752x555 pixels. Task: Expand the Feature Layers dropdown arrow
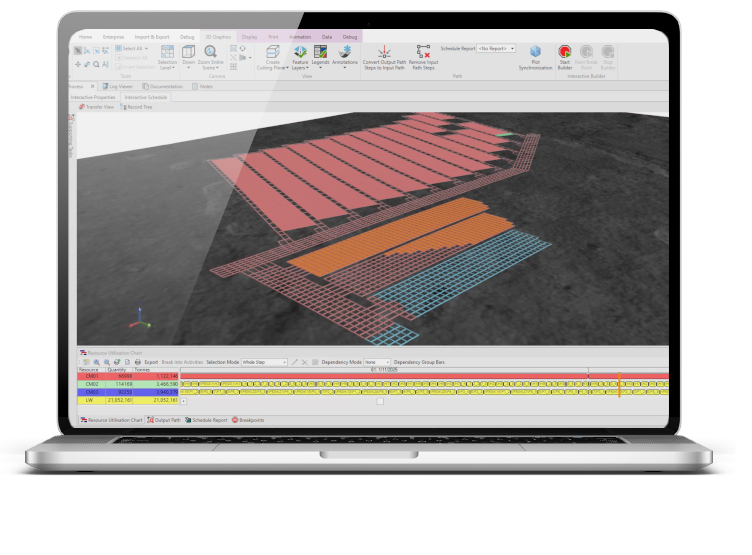click(x=307, y=68)
